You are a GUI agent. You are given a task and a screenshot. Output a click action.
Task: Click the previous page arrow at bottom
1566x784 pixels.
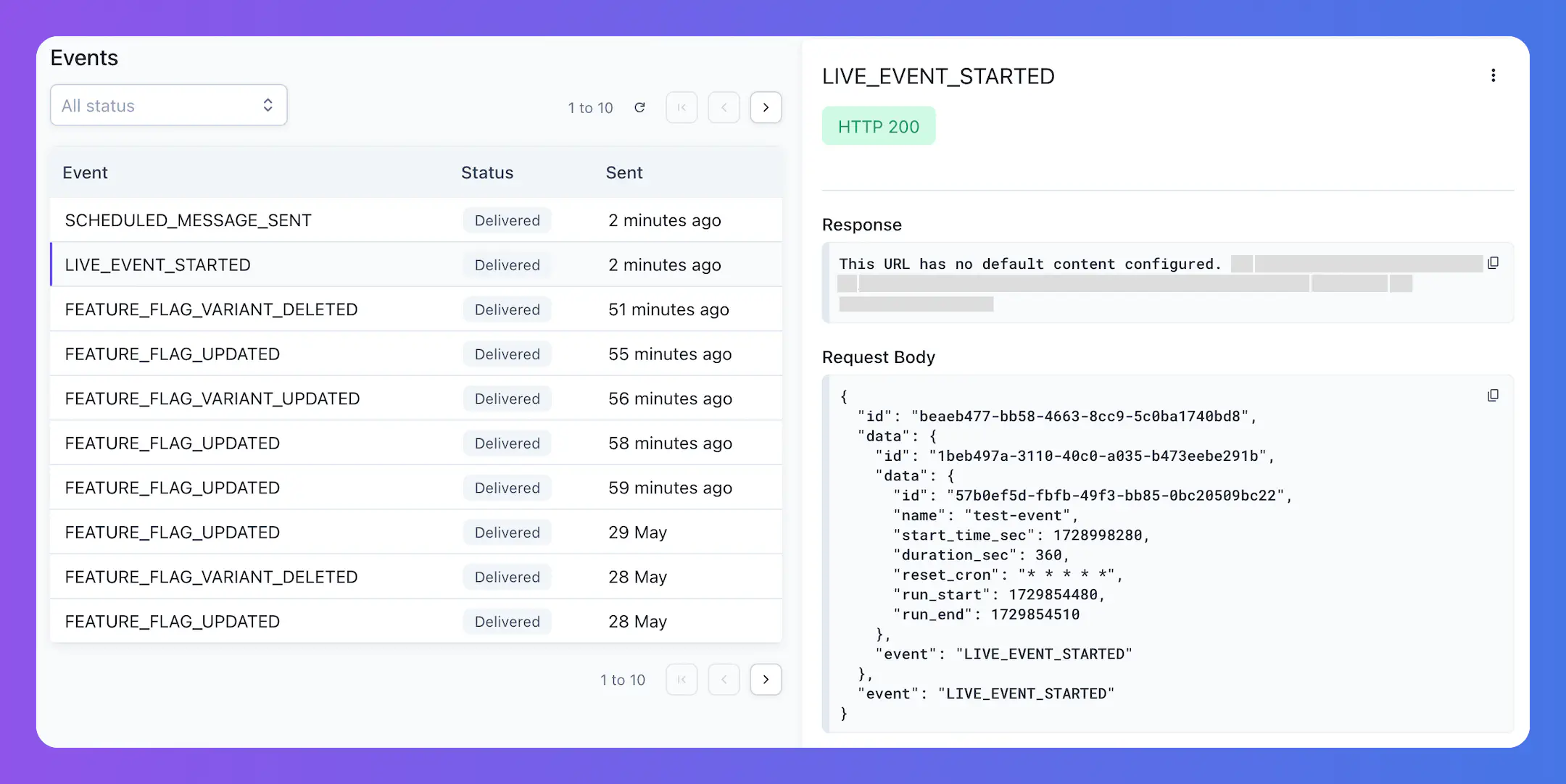click(724, 679)
